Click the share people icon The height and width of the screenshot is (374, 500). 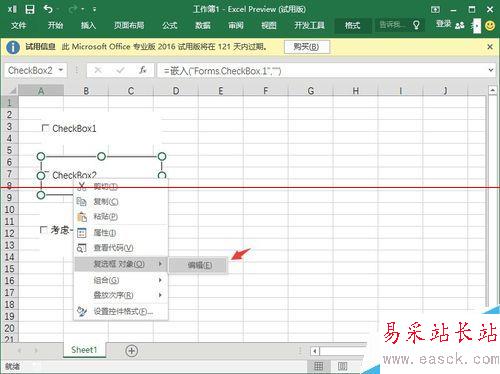(460, 25)
